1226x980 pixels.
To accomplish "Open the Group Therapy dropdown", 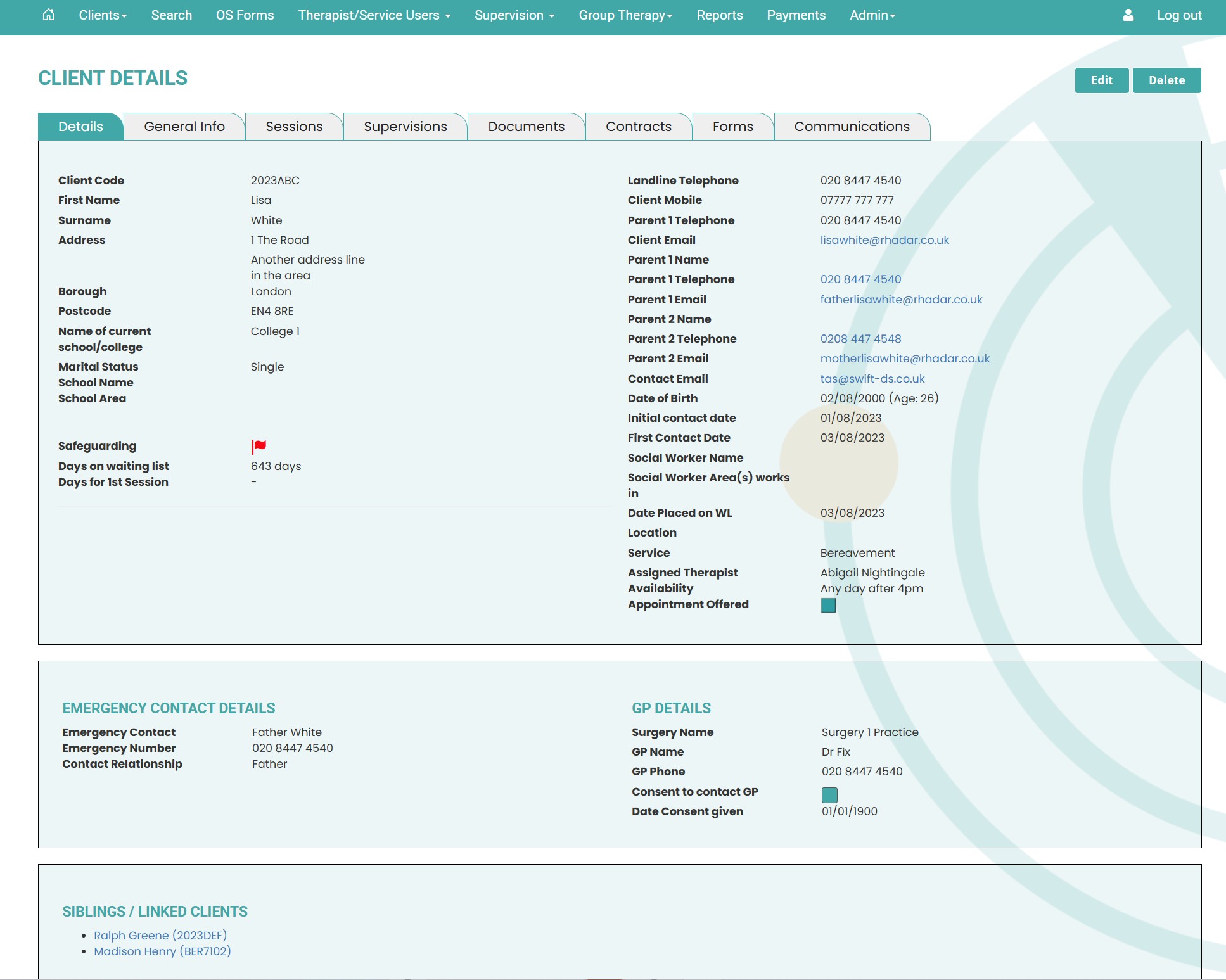I will (x=625, y=15).
